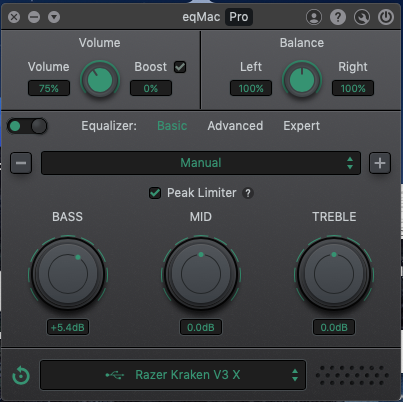Image resolution: width=403 pixels, height=402 pixels.
Task: Toggle the Equalizer on/off switch
Action: coord(27,126)
